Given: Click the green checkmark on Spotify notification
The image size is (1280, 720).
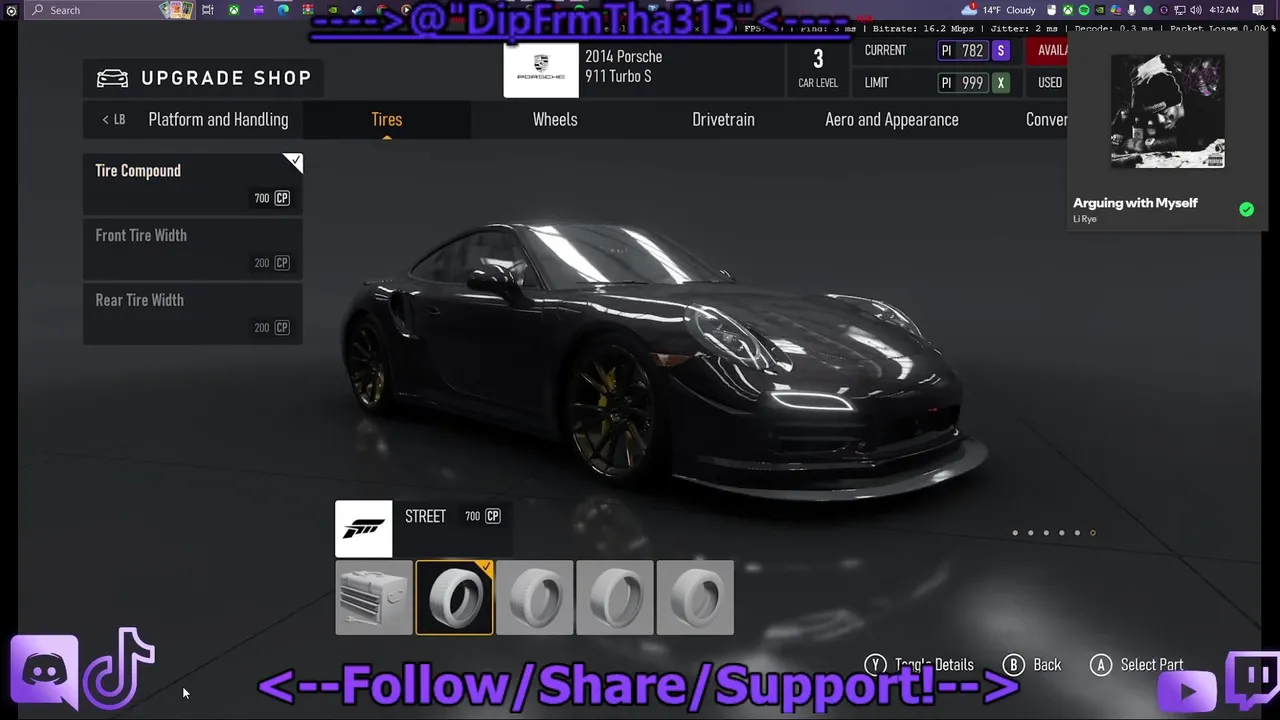Looking at the screenshot, I should 1246,209.
